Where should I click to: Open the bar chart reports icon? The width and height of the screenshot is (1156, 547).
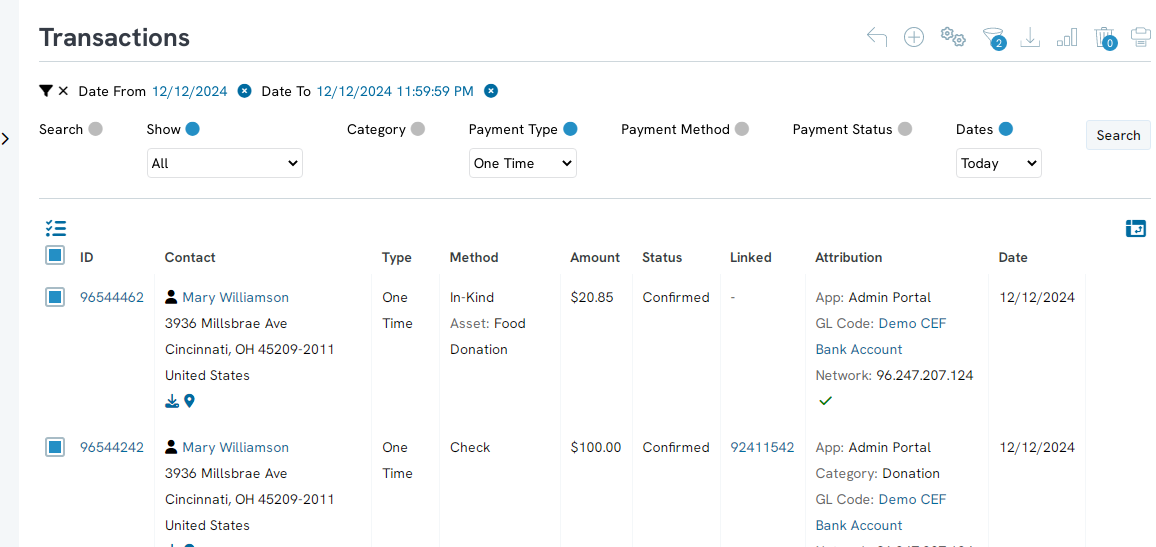pos(1067,38)
